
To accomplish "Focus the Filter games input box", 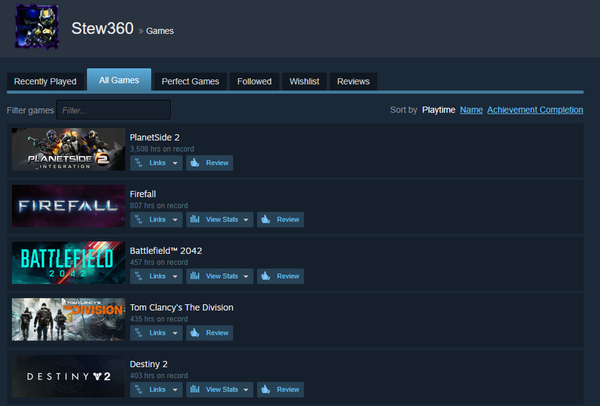I will [114, 110].
